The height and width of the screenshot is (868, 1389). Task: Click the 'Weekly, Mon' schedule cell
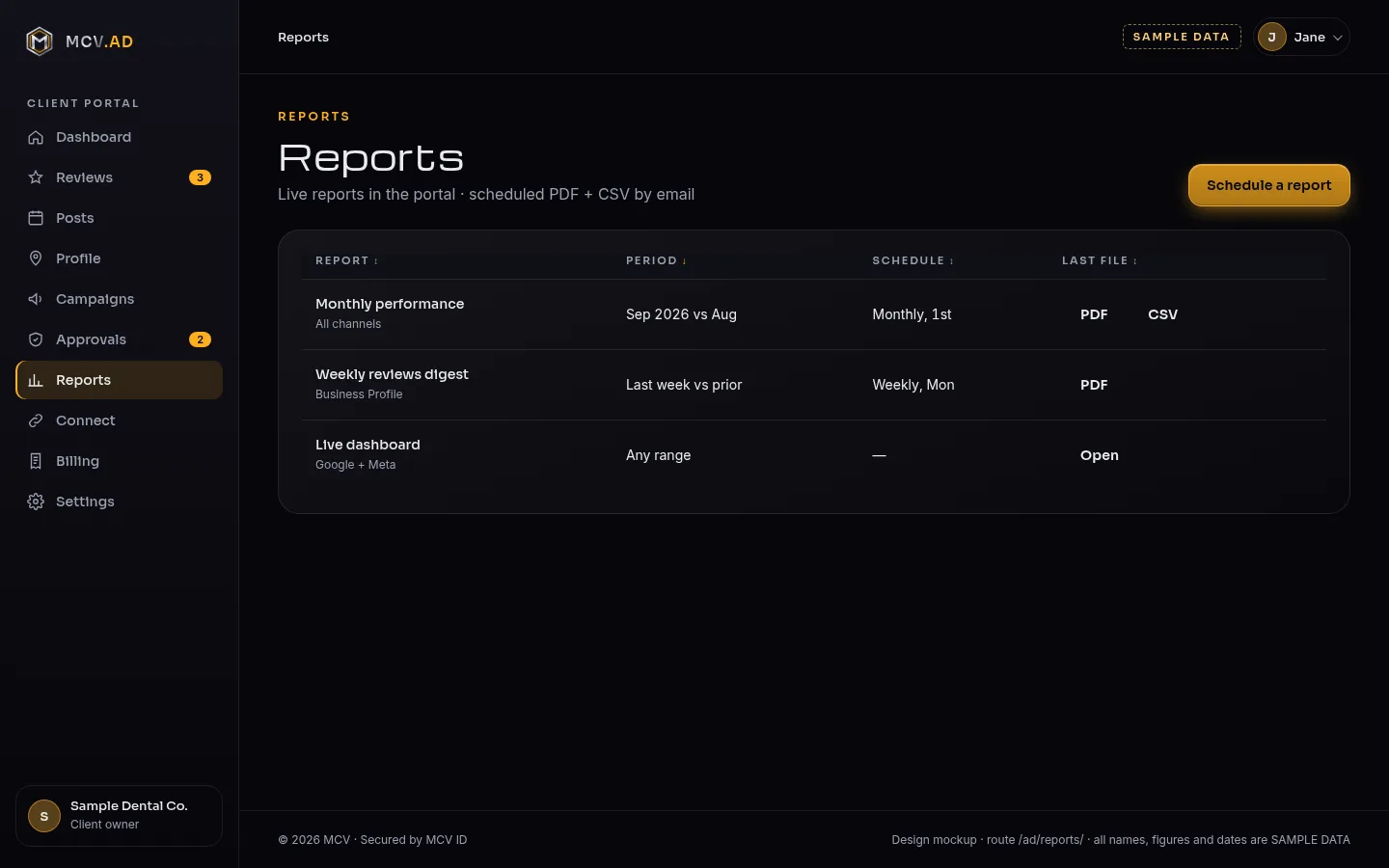click(913, 385)
